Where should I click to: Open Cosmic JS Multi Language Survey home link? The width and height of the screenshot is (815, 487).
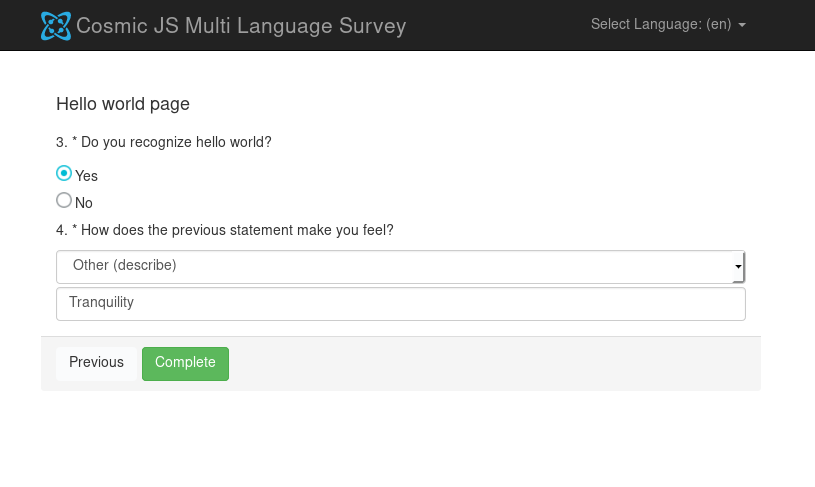(x=241, y=26)
